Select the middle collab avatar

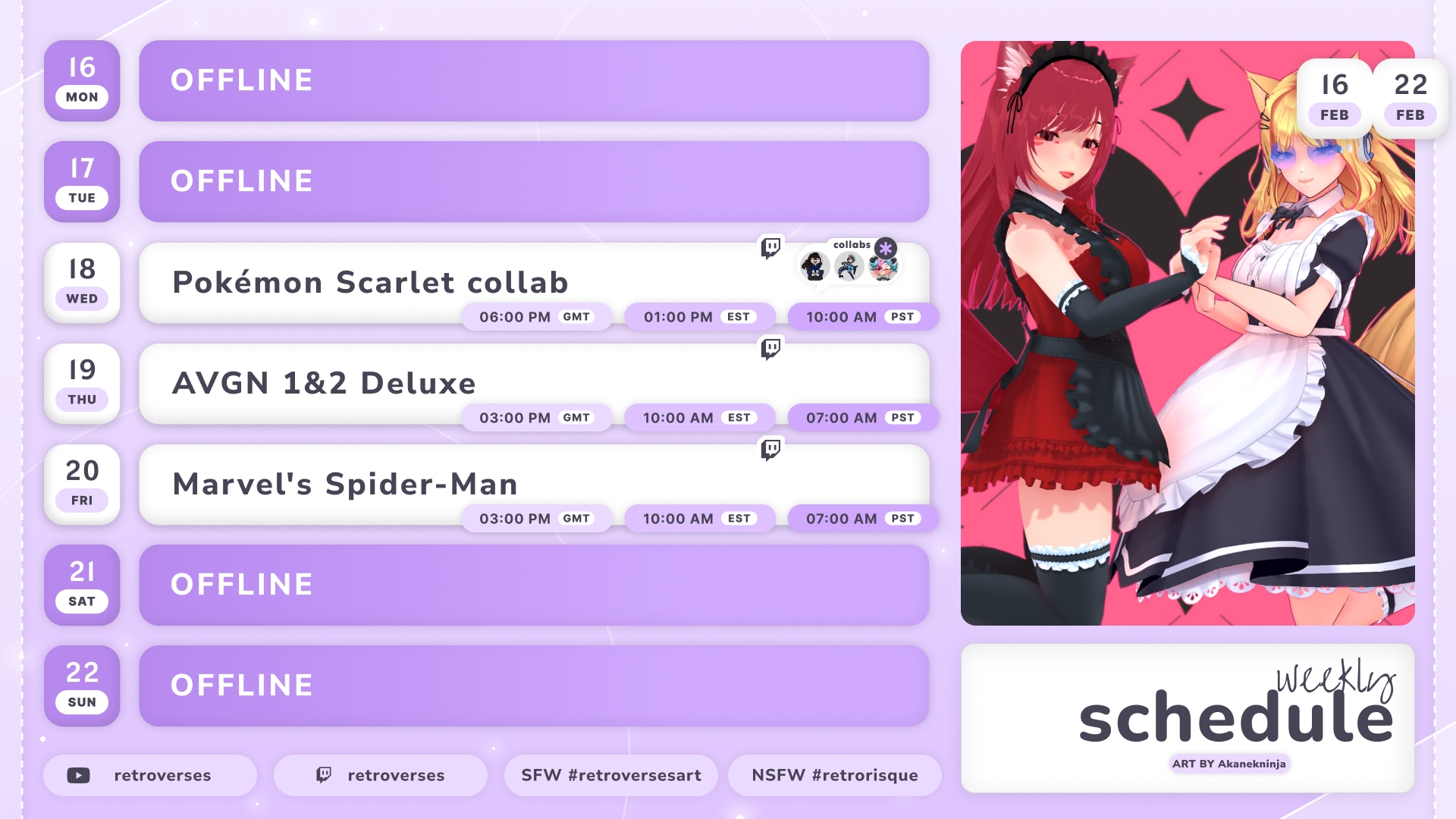[x=849, y=266]
